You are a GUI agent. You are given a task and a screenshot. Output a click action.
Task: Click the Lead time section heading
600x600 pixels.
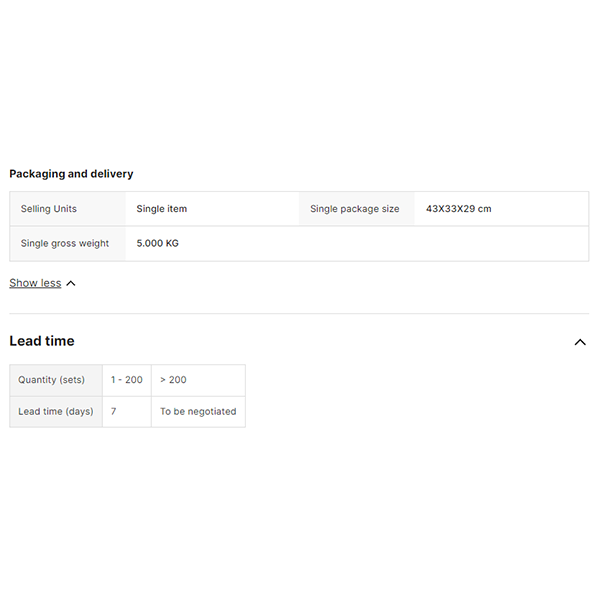[x=42, y=341]
